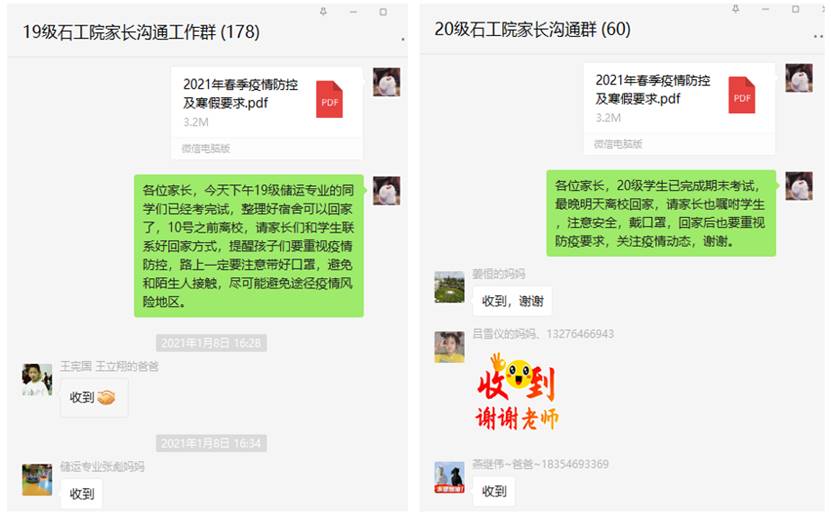This screenshot has width=831, height=516.
Task: Maximize the 20级 chat window
Action: [x=795, y=9]
